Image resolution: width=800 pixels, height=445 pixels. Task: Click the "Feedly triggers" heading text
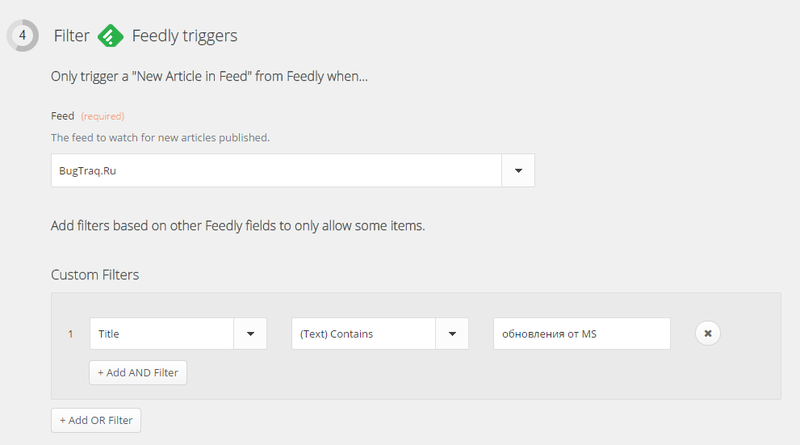coord(184,37)
